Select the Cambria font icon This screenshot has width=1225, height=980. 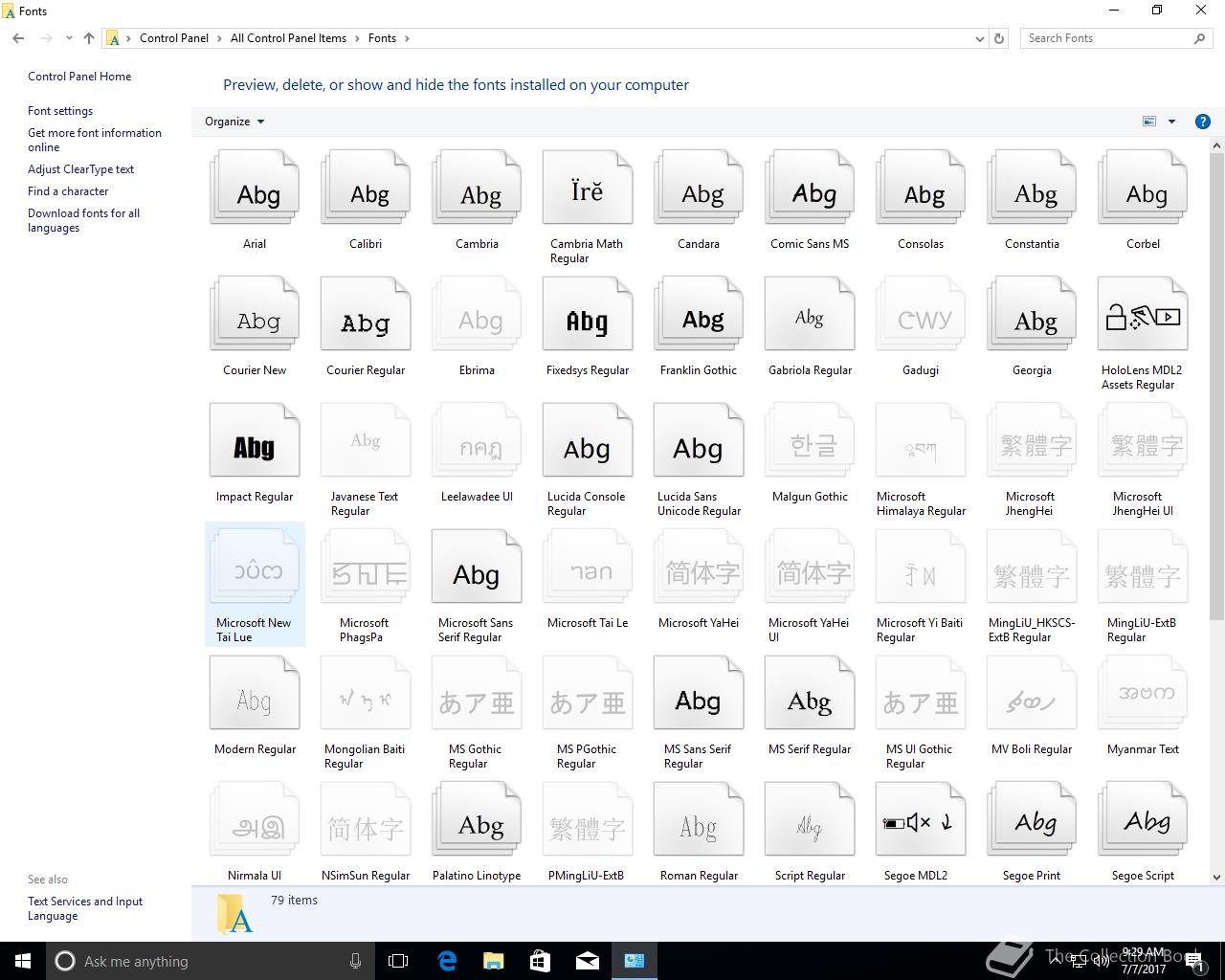coord(477,188)
